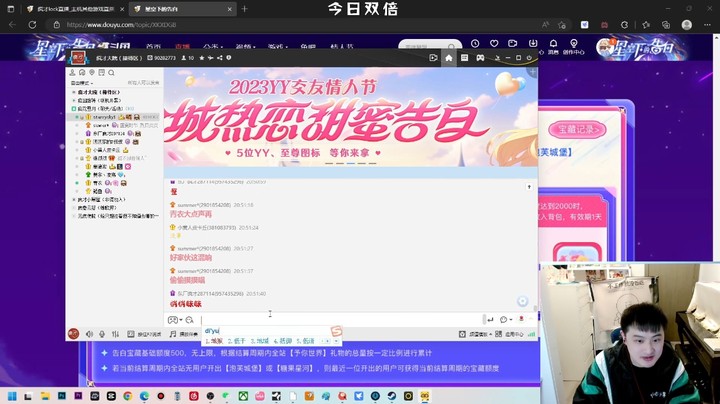Open the app center grid button

click(509, 334)
